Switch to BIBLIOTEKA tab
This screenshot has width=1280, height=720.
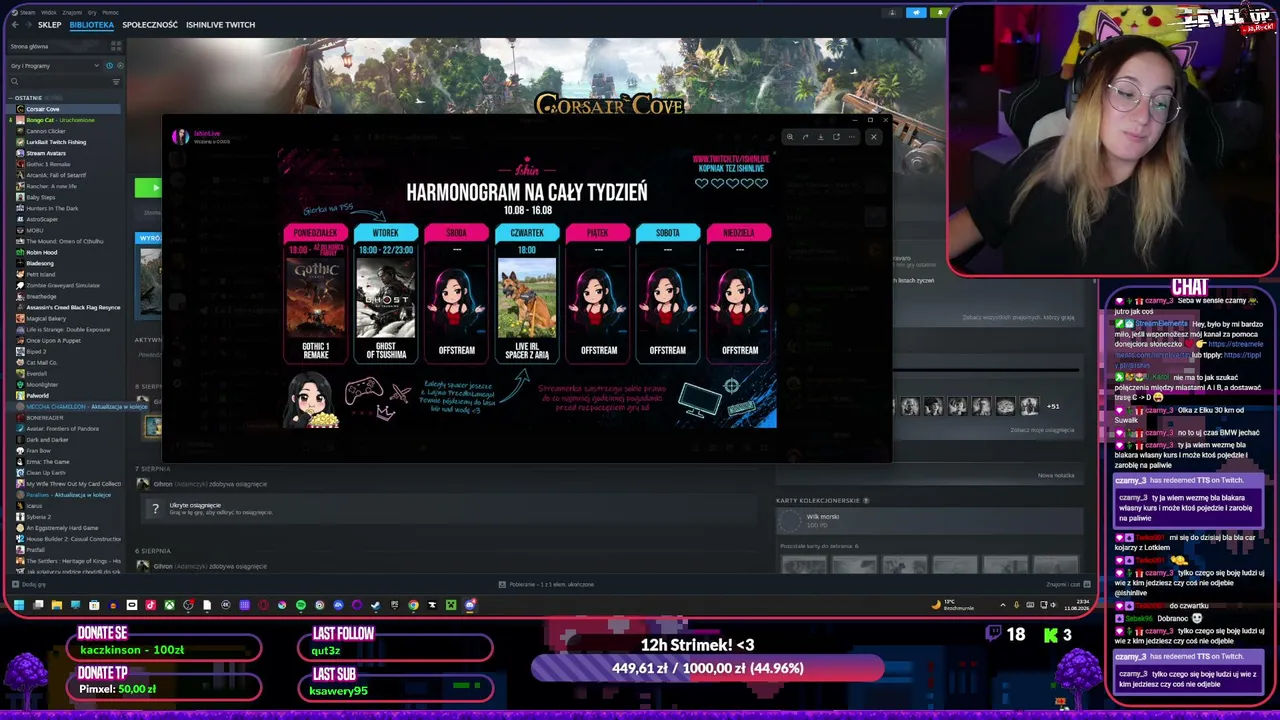92,24
